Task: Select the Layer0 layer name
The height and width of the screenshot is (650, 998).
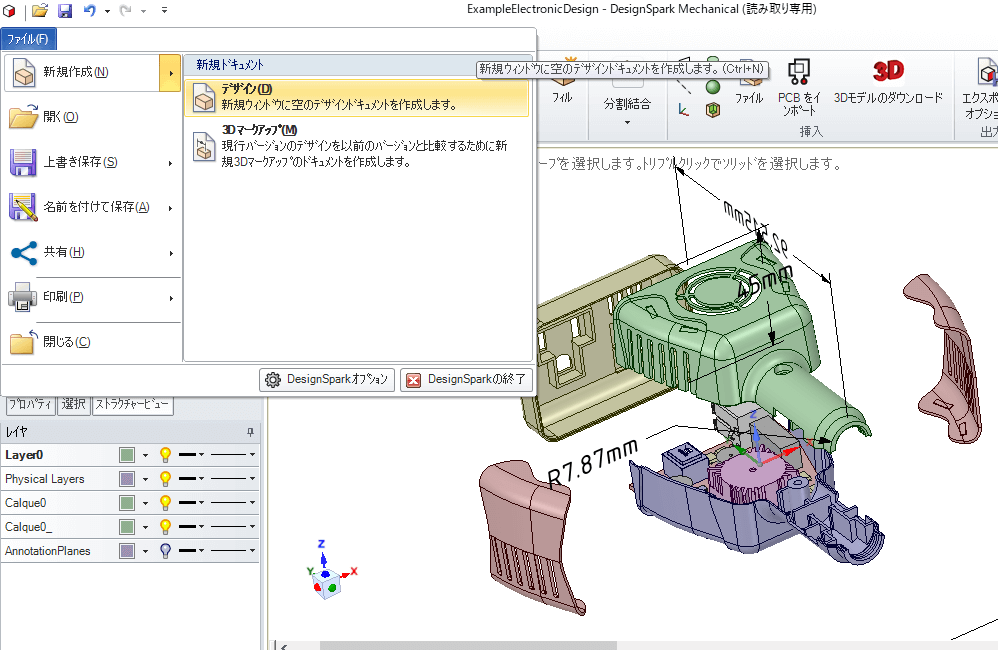Action: pyautogui.click(x=24, y=455)
